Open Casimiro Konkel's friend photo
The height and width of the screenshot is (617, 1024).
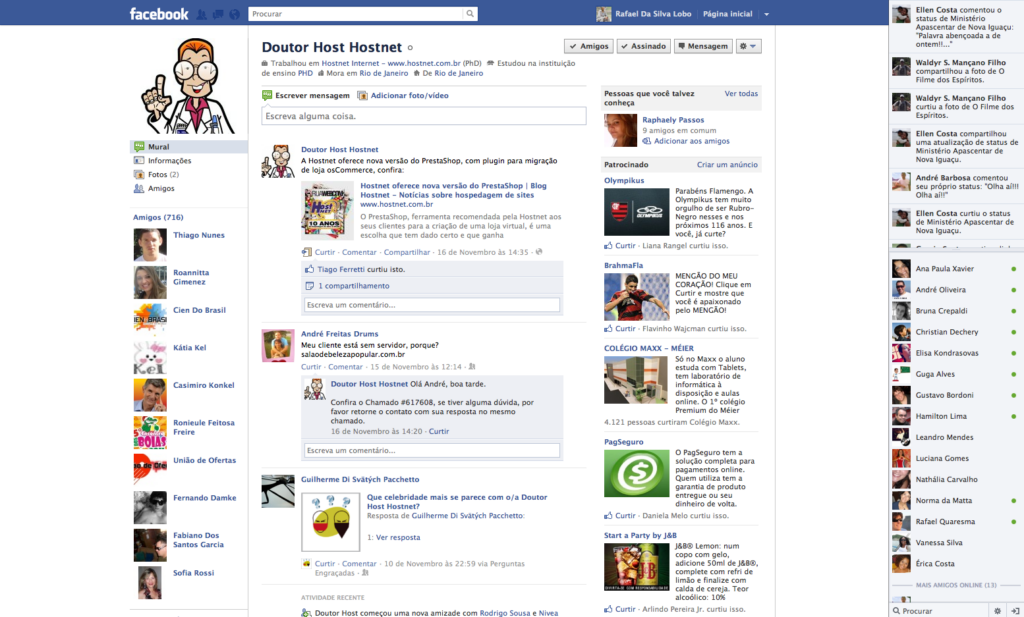click(x=150, y=395)
